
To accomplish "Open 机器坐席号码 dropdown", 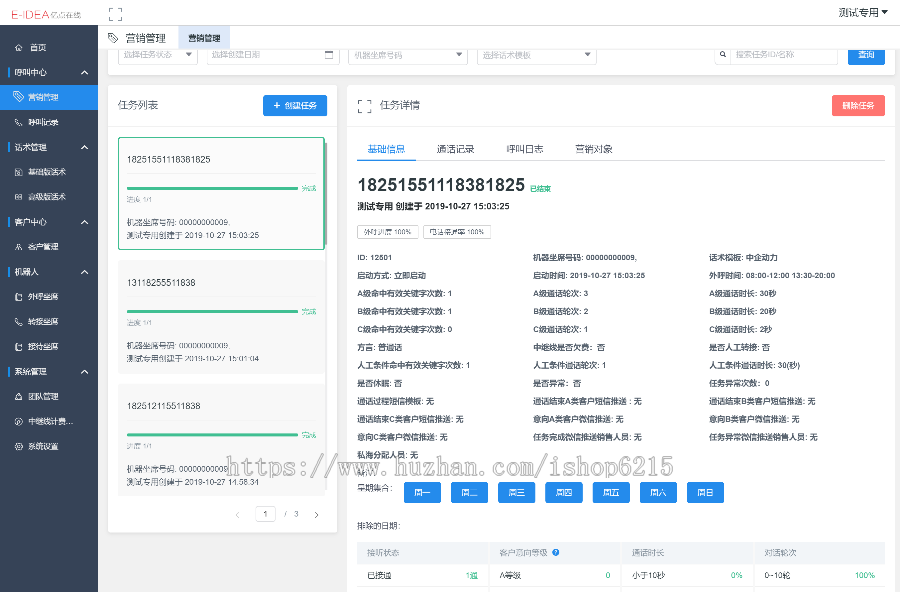I will [408, 55].
